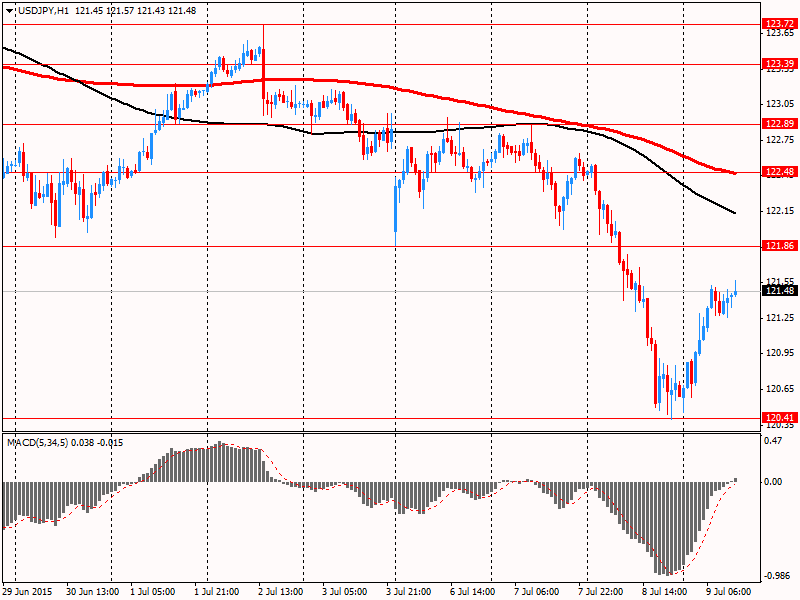The height and width of the screenshot is (600, 800).
Task: Click the 123.05 price scale value
Action: click(780, 104)
